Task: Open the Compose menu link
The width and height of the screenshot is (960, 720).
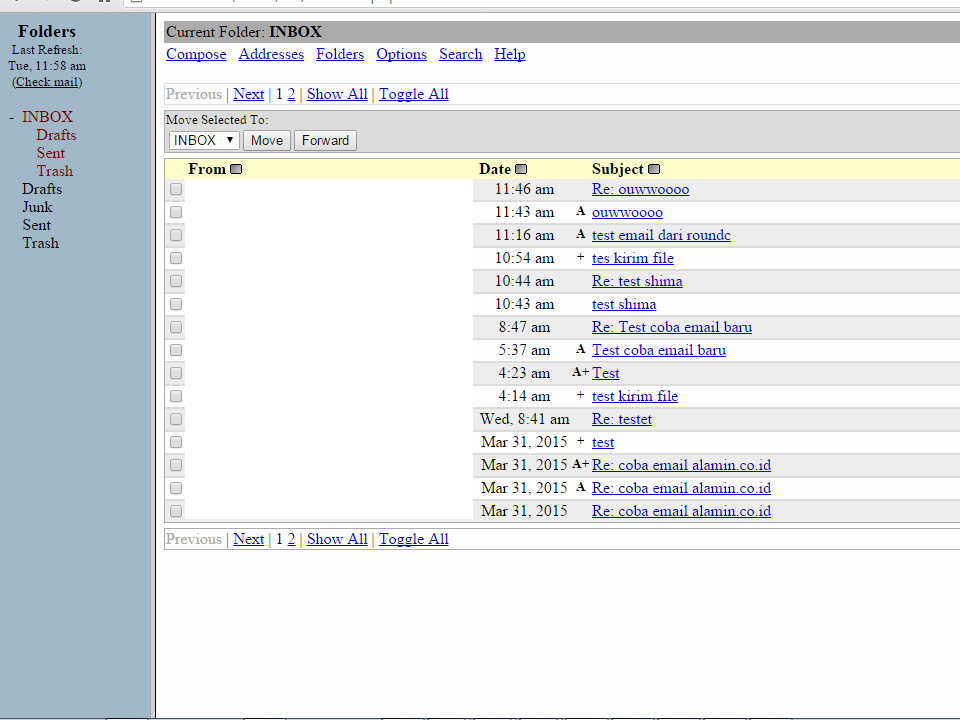Action: (196, 54)
